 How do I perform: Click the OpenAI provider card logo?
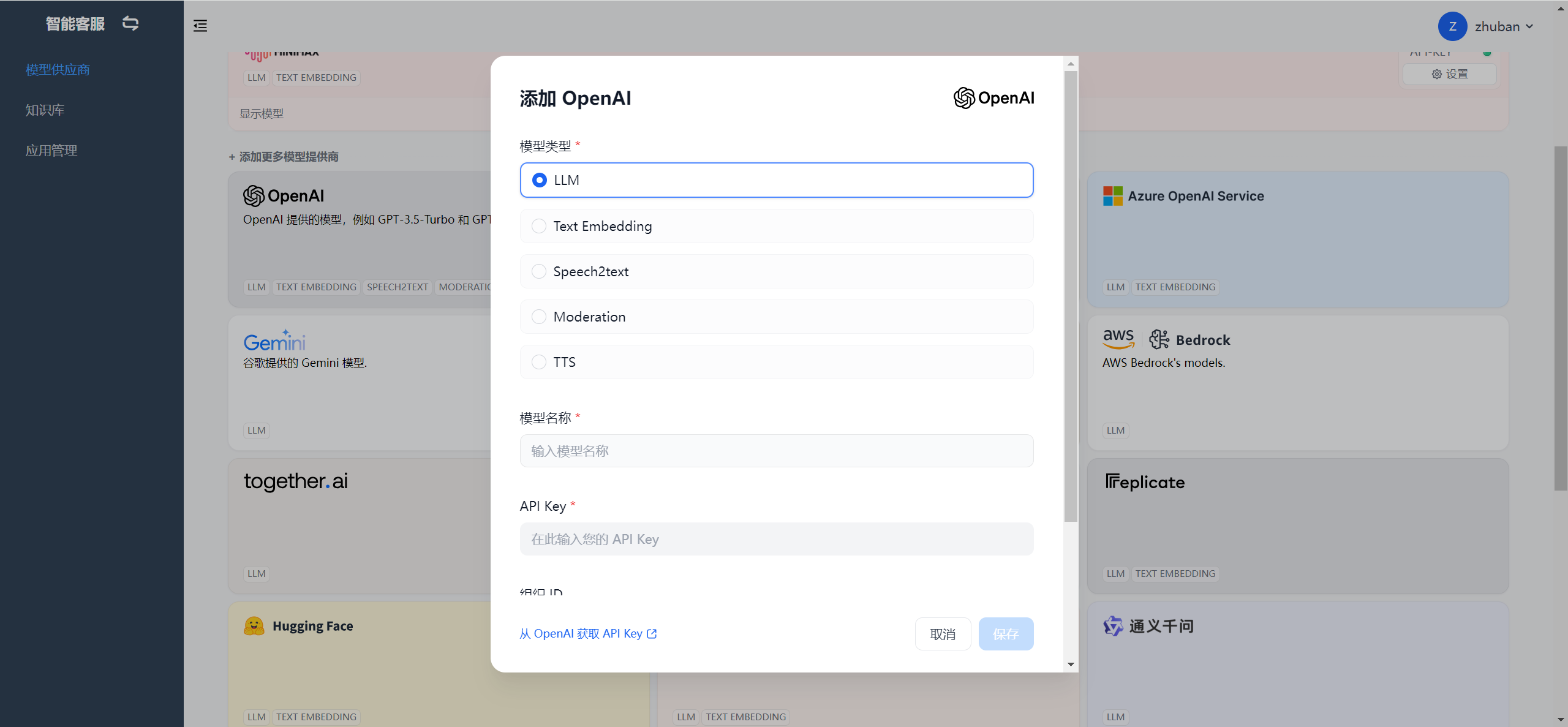pos(284,196)
